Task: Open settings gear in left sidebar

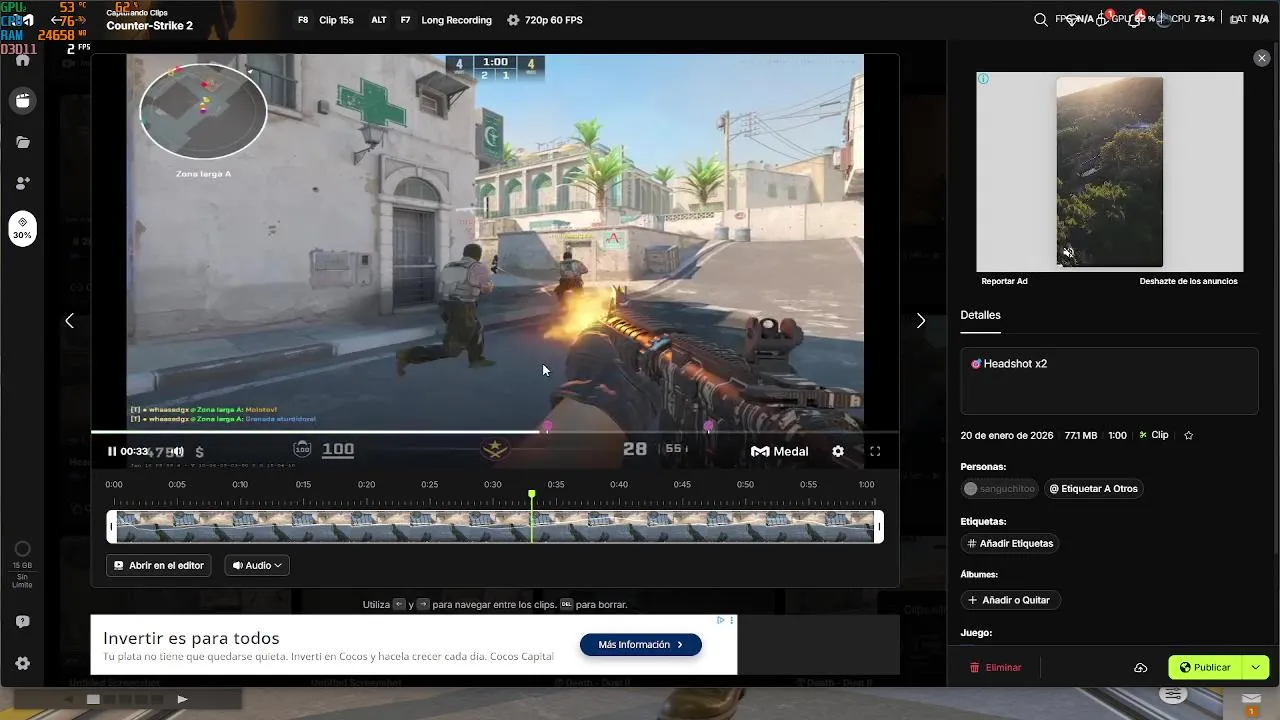Action: coord(22,663)
